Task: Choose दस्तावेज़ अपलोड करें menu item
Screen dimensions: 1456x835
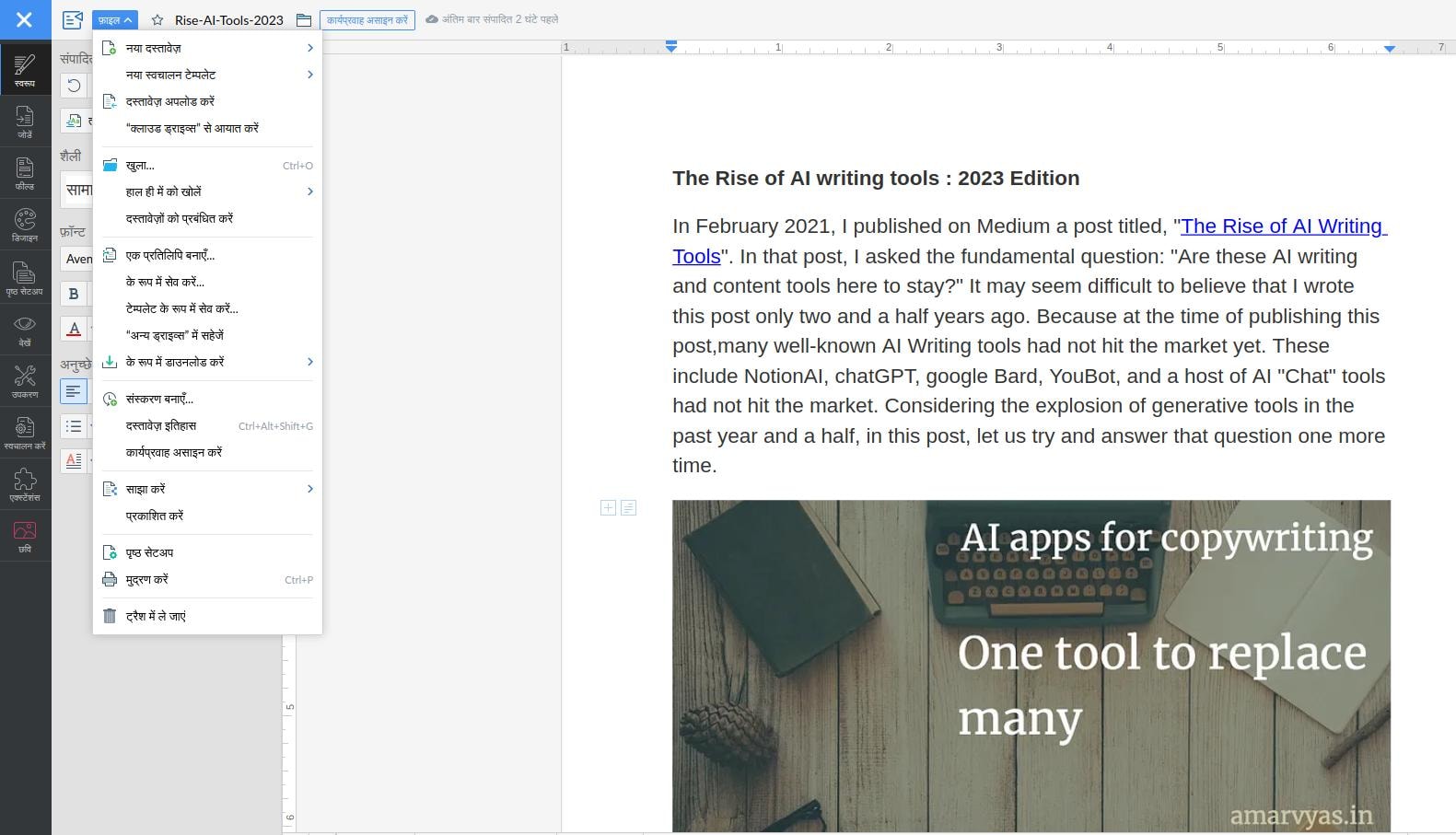Action: 207,101
